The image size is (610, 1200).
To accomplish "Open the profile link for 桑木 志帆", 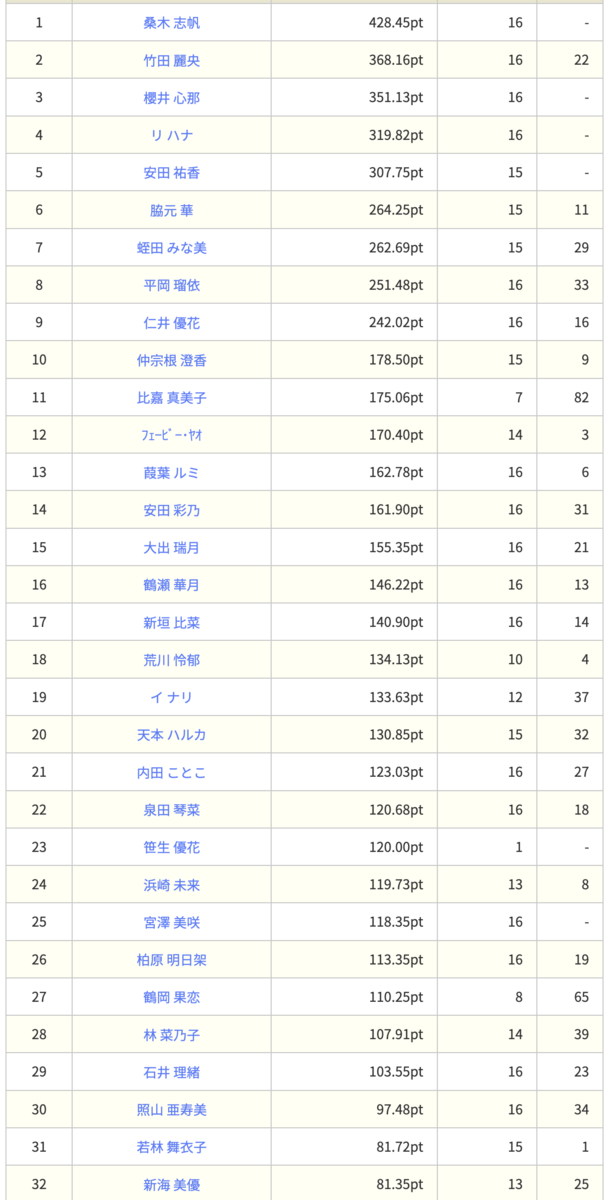I will [x=171, y=23].
